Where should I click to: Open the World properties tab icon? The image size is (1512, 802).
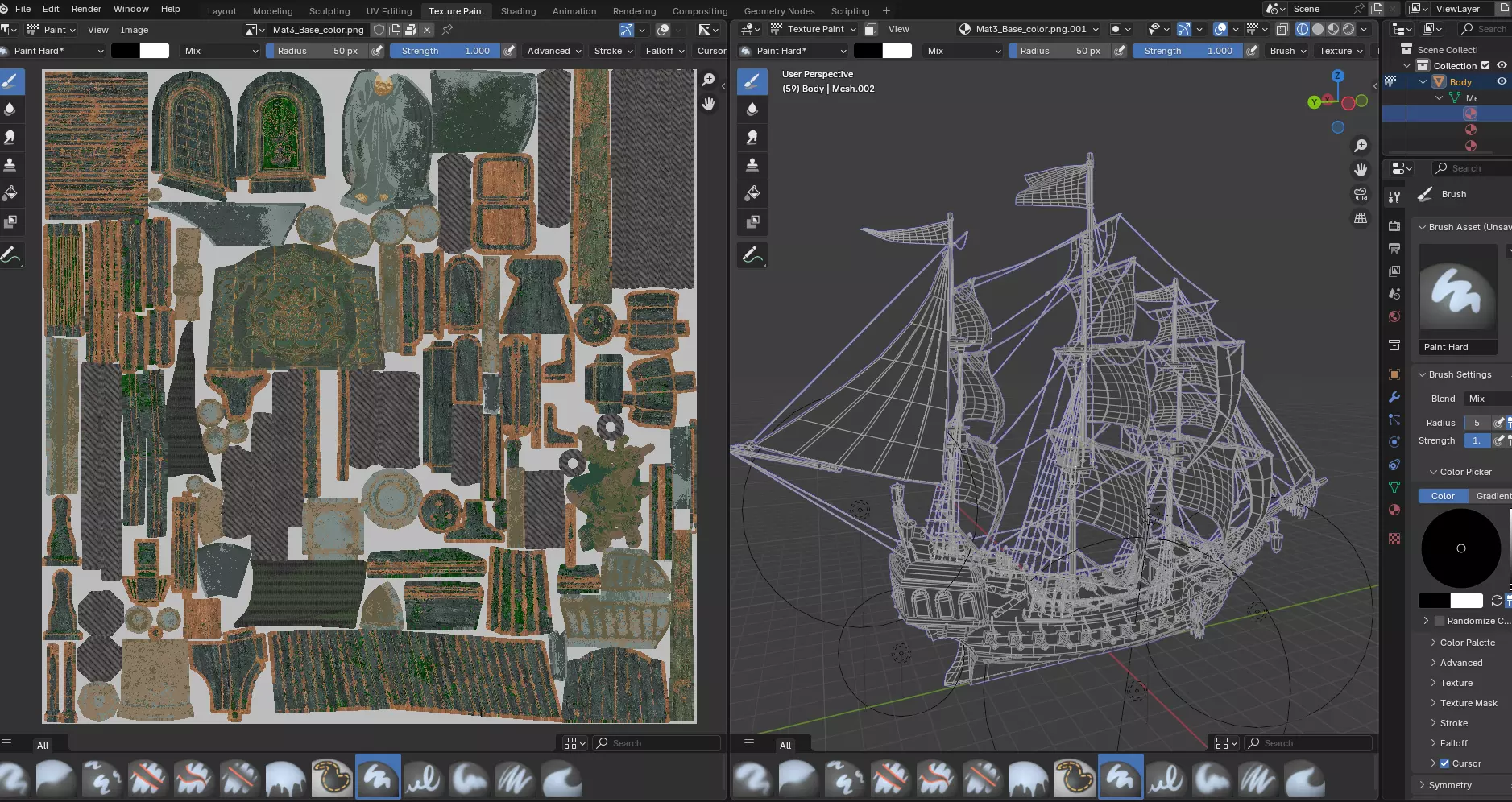[1394, 316]
